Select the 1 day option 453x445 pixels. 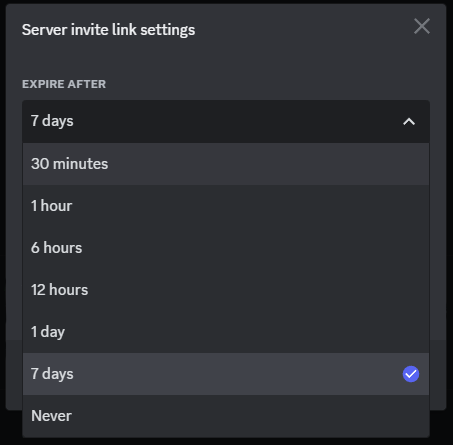coord(226,332)
